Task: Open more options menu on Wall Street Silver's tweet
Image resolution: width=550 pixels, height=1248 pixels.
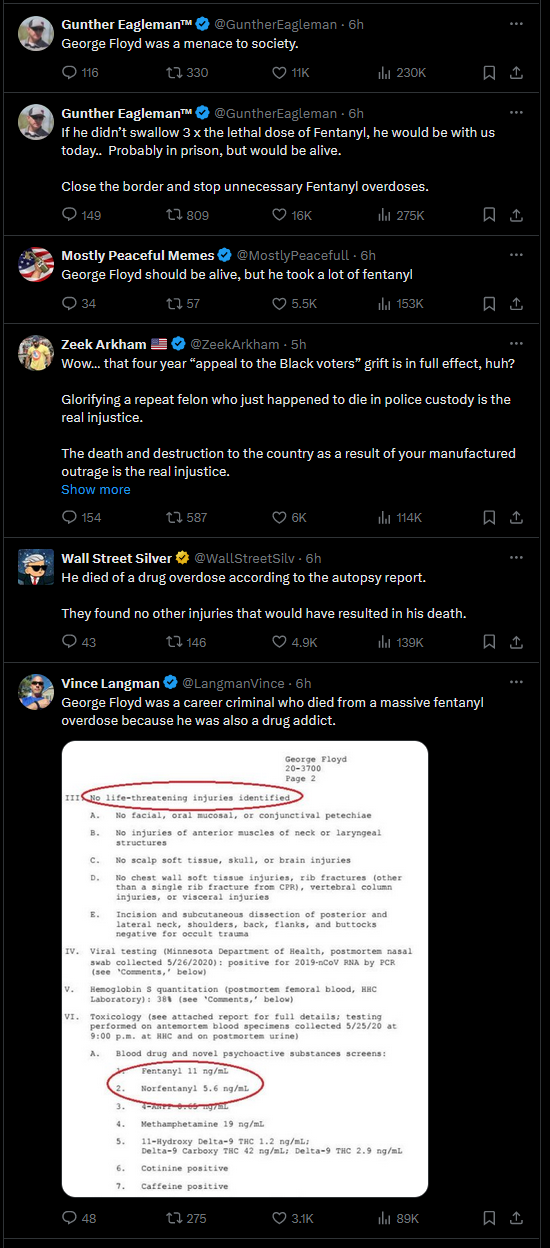Action: pyautogui.click(x=517, y=557)
